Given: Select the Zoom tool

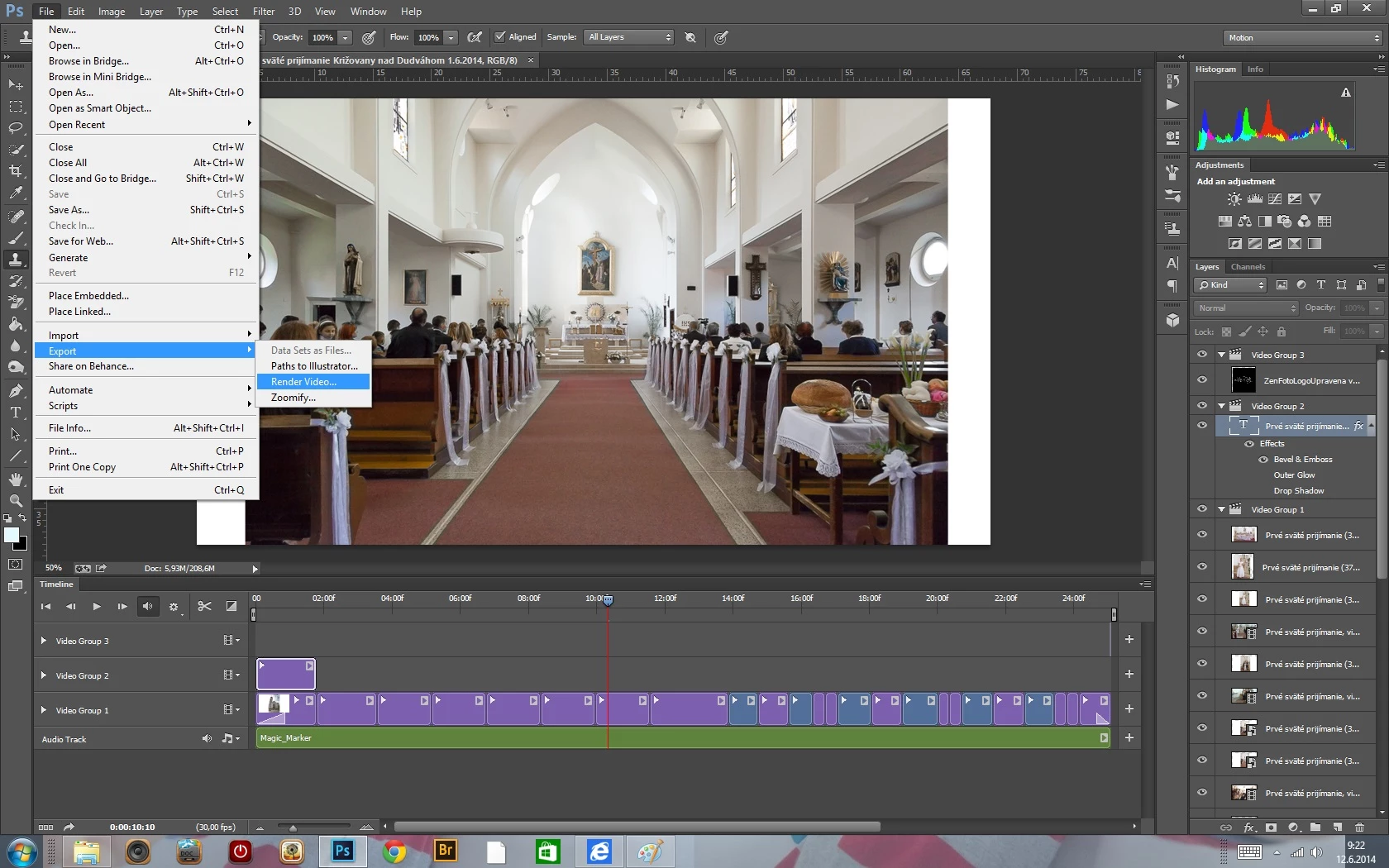Looking at the screenshot, I should pyautogui.click(x=16, y=501).
